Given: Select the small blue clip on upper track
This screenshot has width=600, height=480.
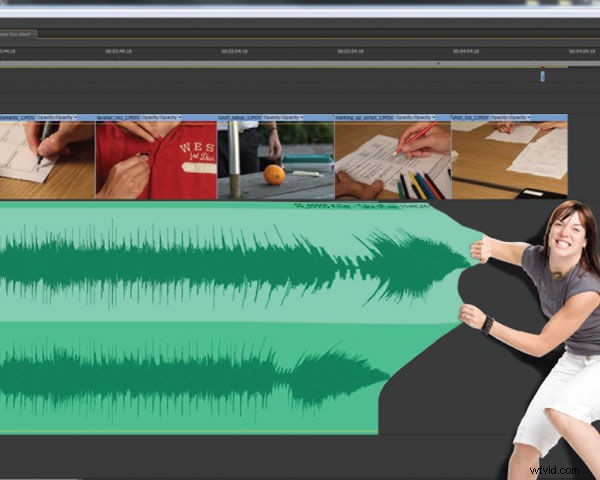Looking at the screenshot, I should point(543,76).
